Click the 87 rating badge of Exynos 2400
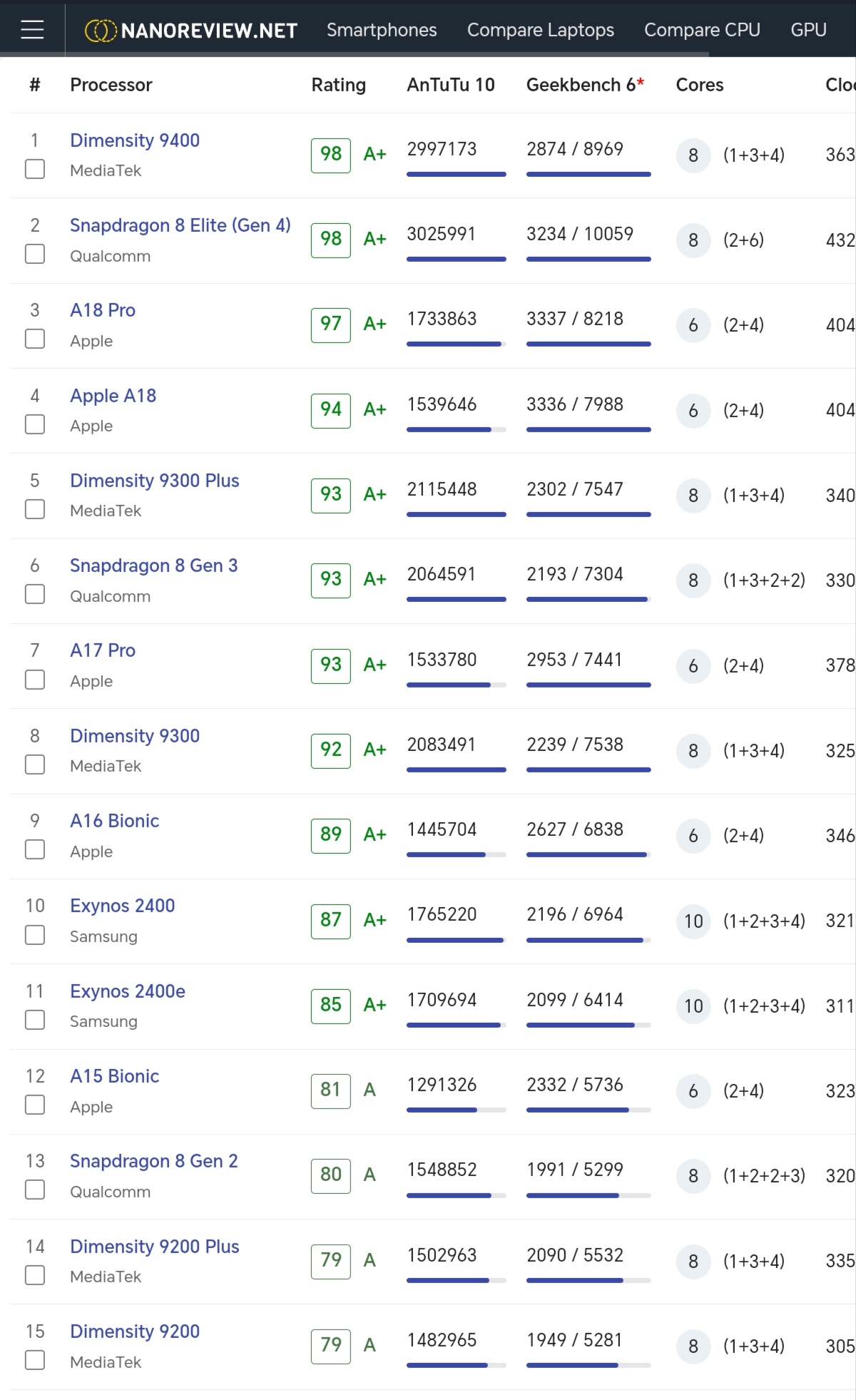The height and width of the screenshot is (1400, 856). 331,920
